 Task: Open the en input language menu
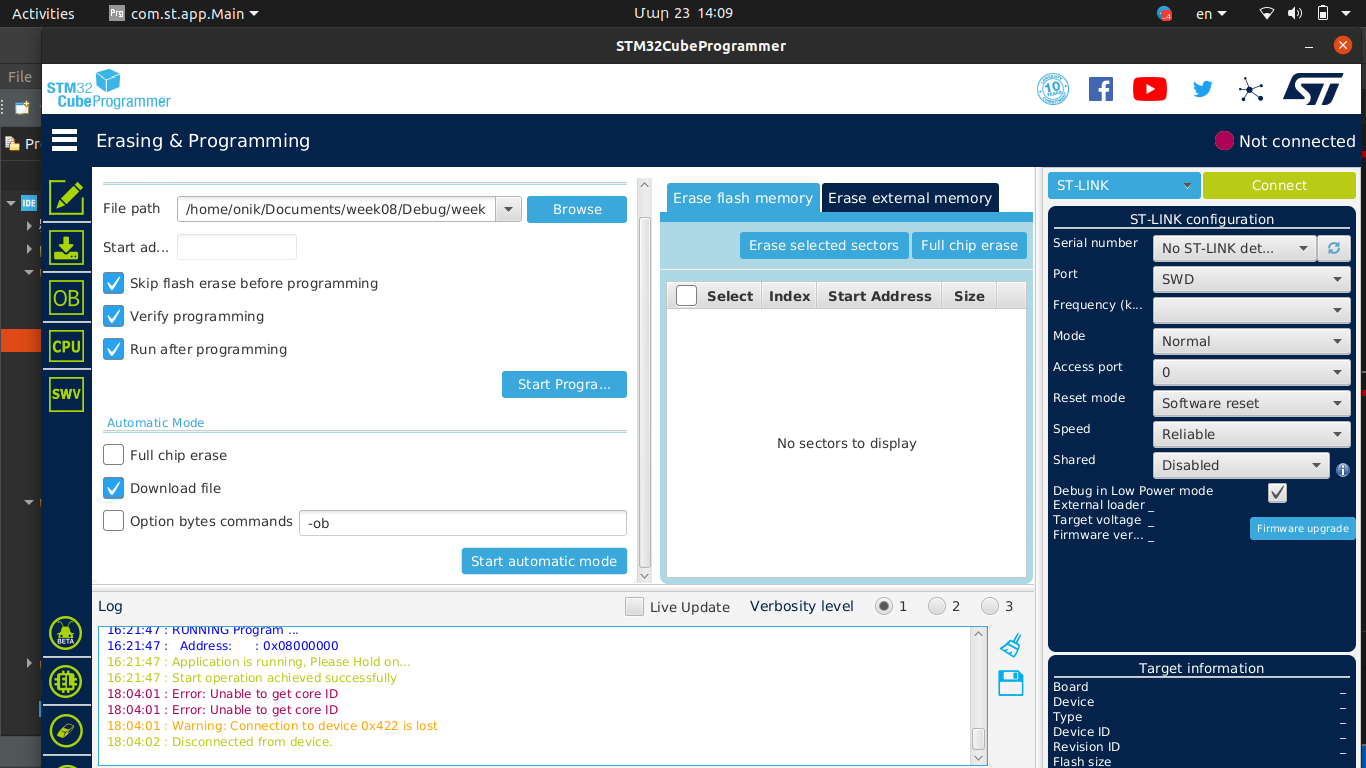pos(1210,14)
